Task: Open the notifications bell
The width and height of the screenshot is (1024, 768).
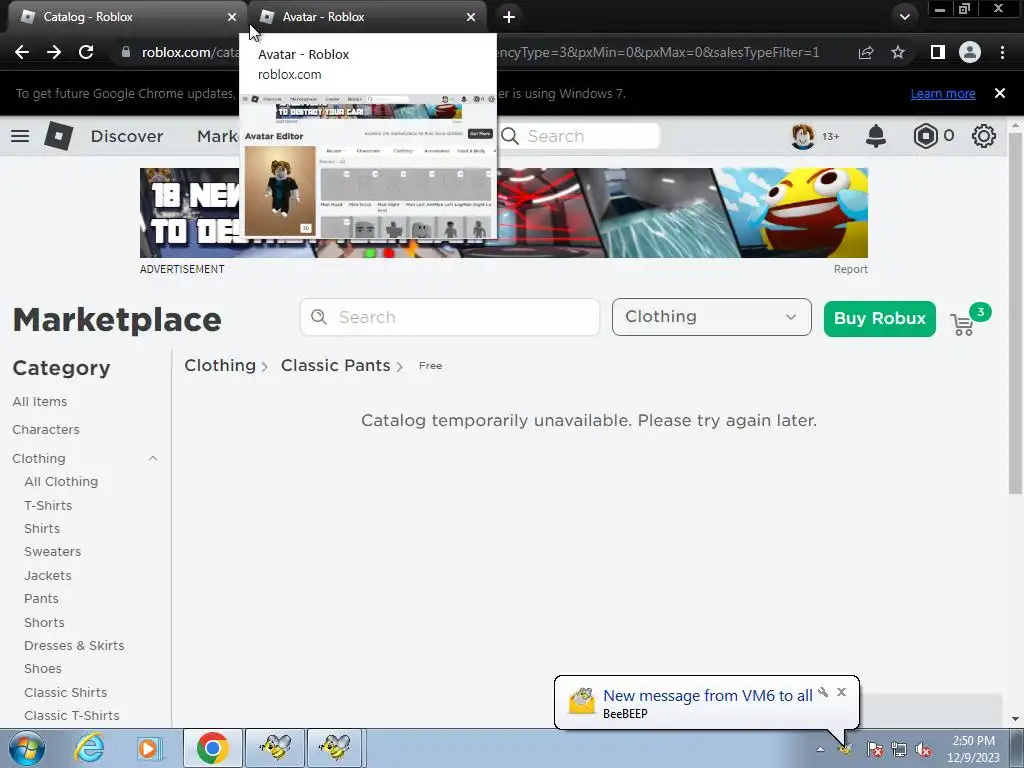Action: click(876, 136)
